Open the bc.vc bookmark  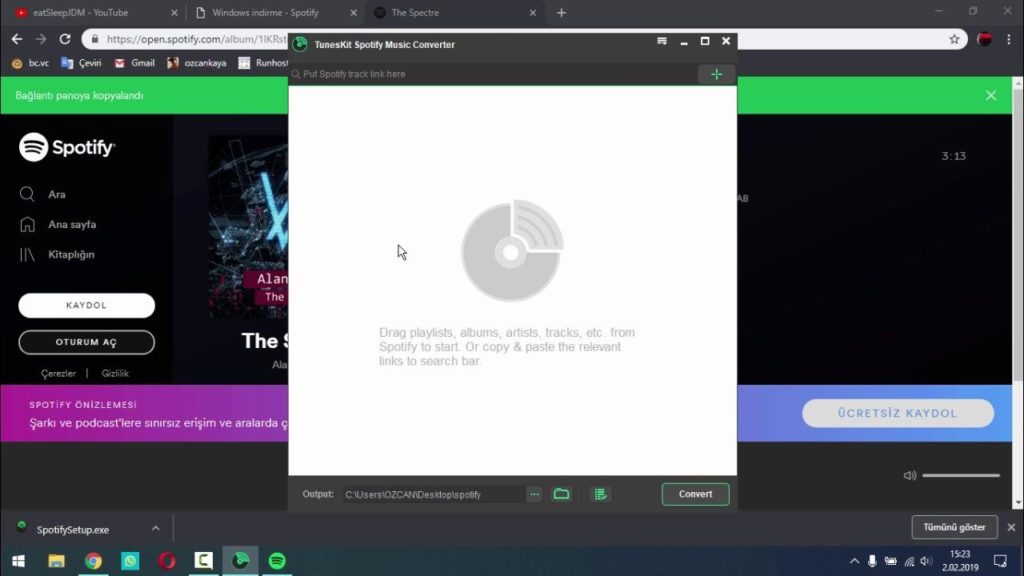click(x=31, y=63)
